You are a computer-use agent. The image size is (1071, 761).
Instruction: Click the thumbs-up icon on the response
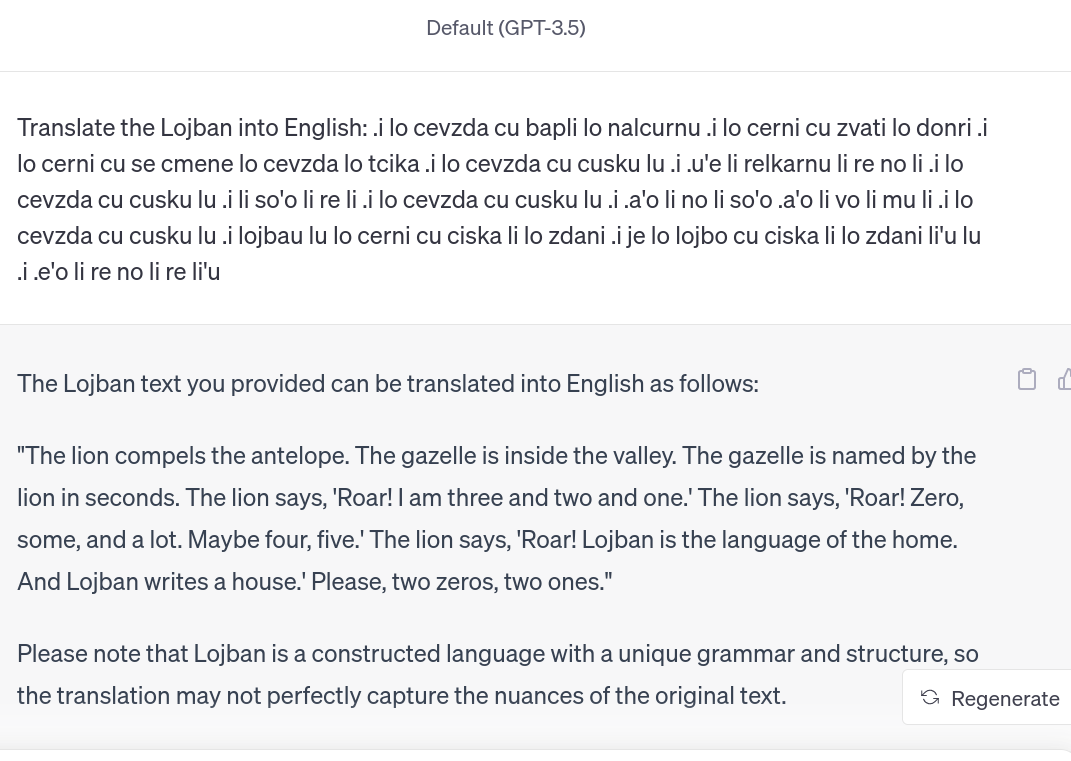pyautogui.click(x=1064, y=379)
